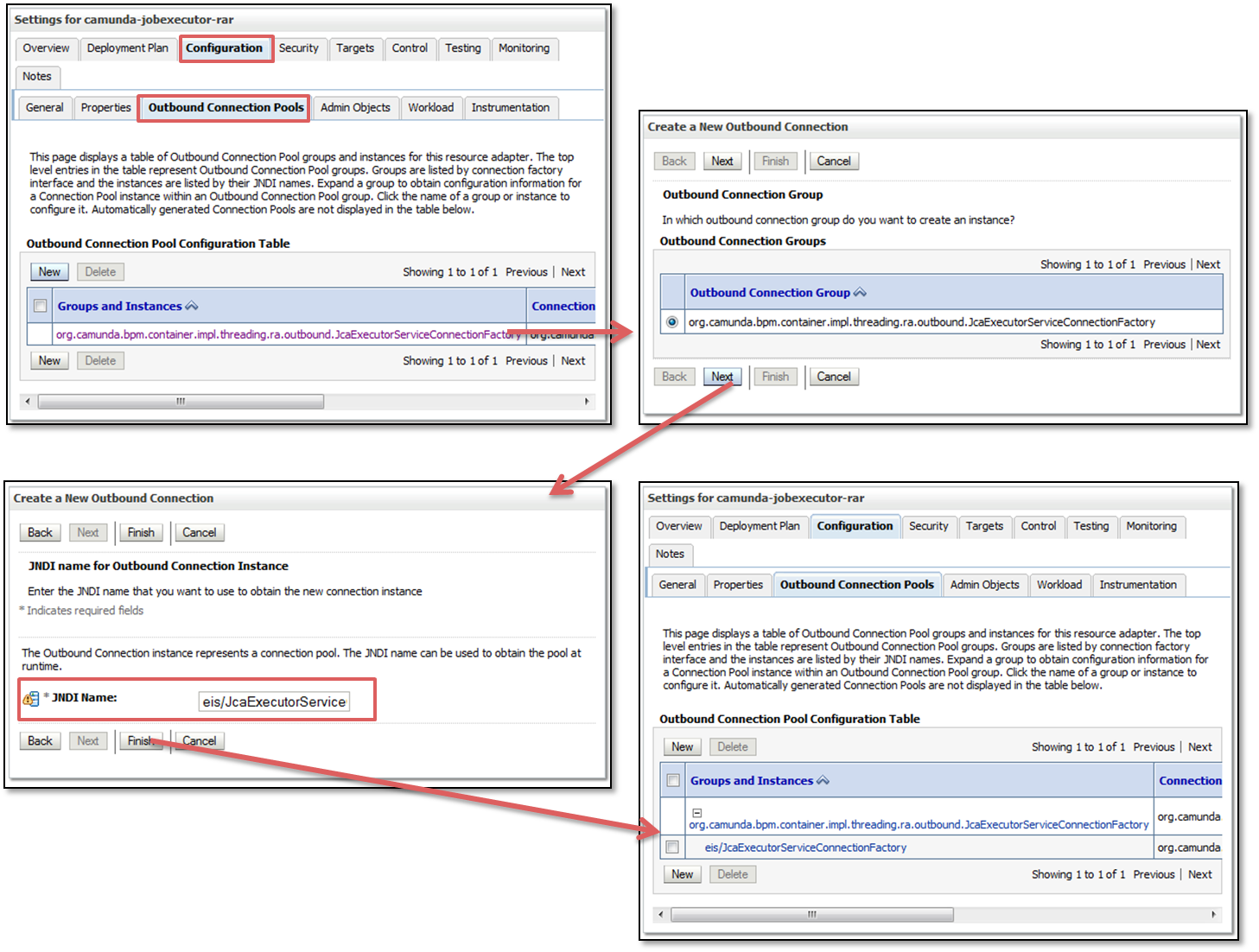Screen dimensions: 1259x952
Task: Click Back below the Outbound Connection Groups table
Action: coord(674,377)
